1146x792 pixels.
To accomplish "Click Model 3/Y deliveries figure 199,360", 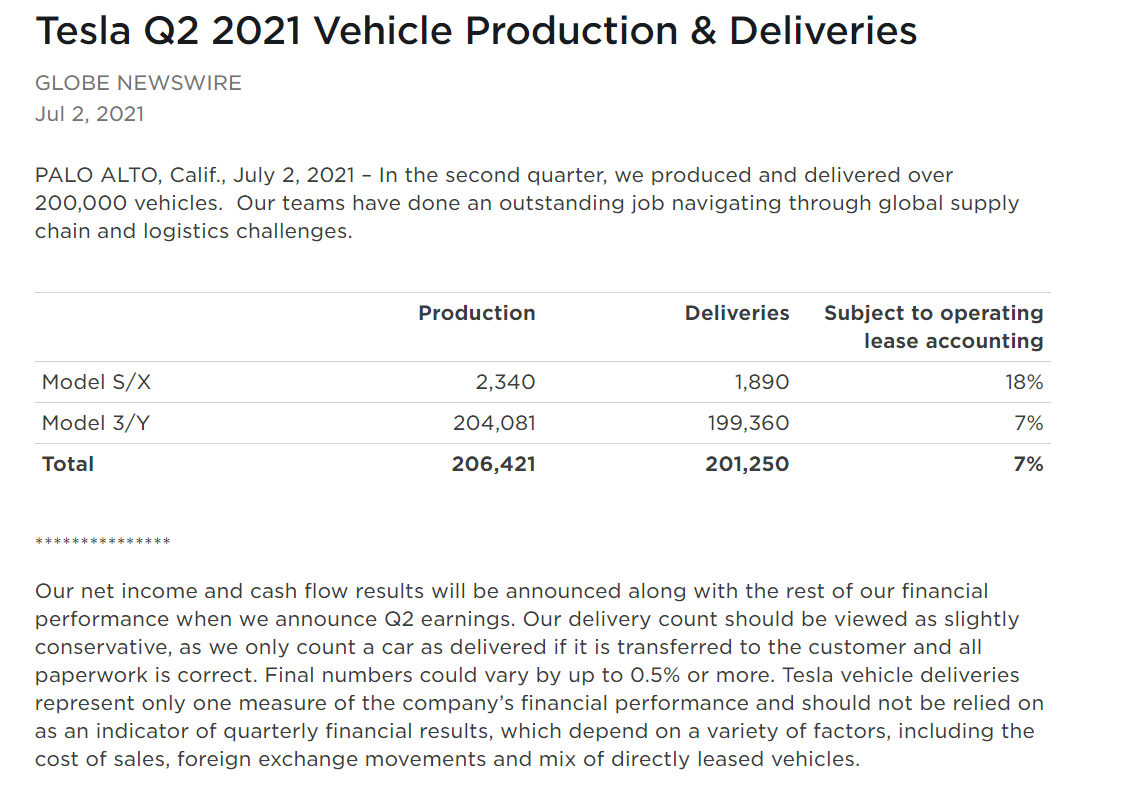I will tap(748, 423).
